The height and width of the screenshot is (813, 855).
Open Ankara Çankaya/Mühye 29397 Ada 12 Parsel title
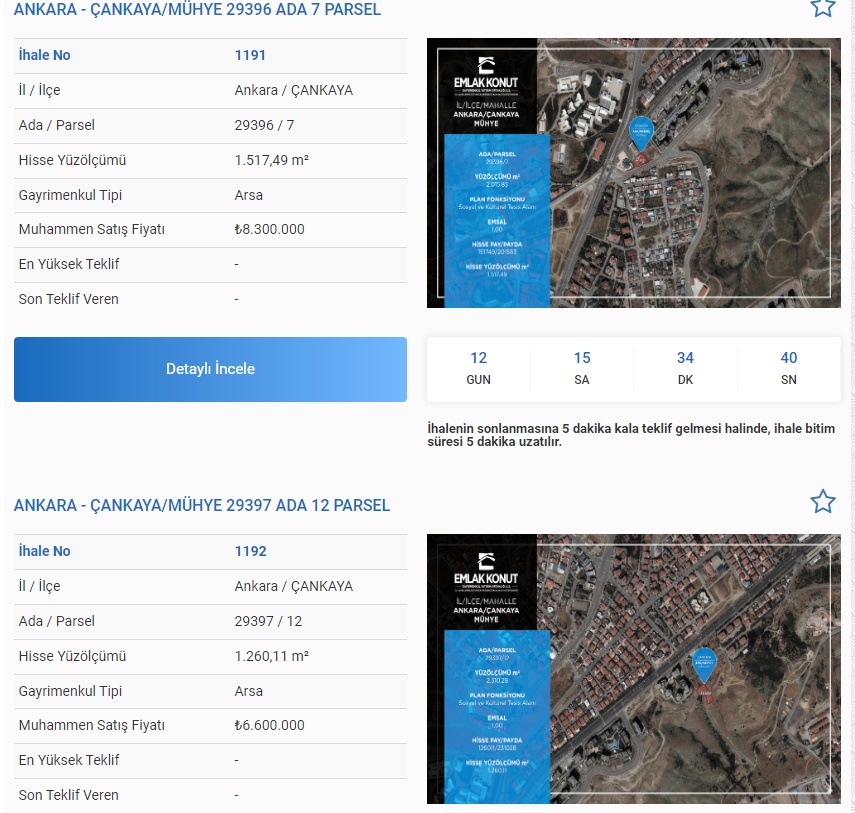[201, 505]
